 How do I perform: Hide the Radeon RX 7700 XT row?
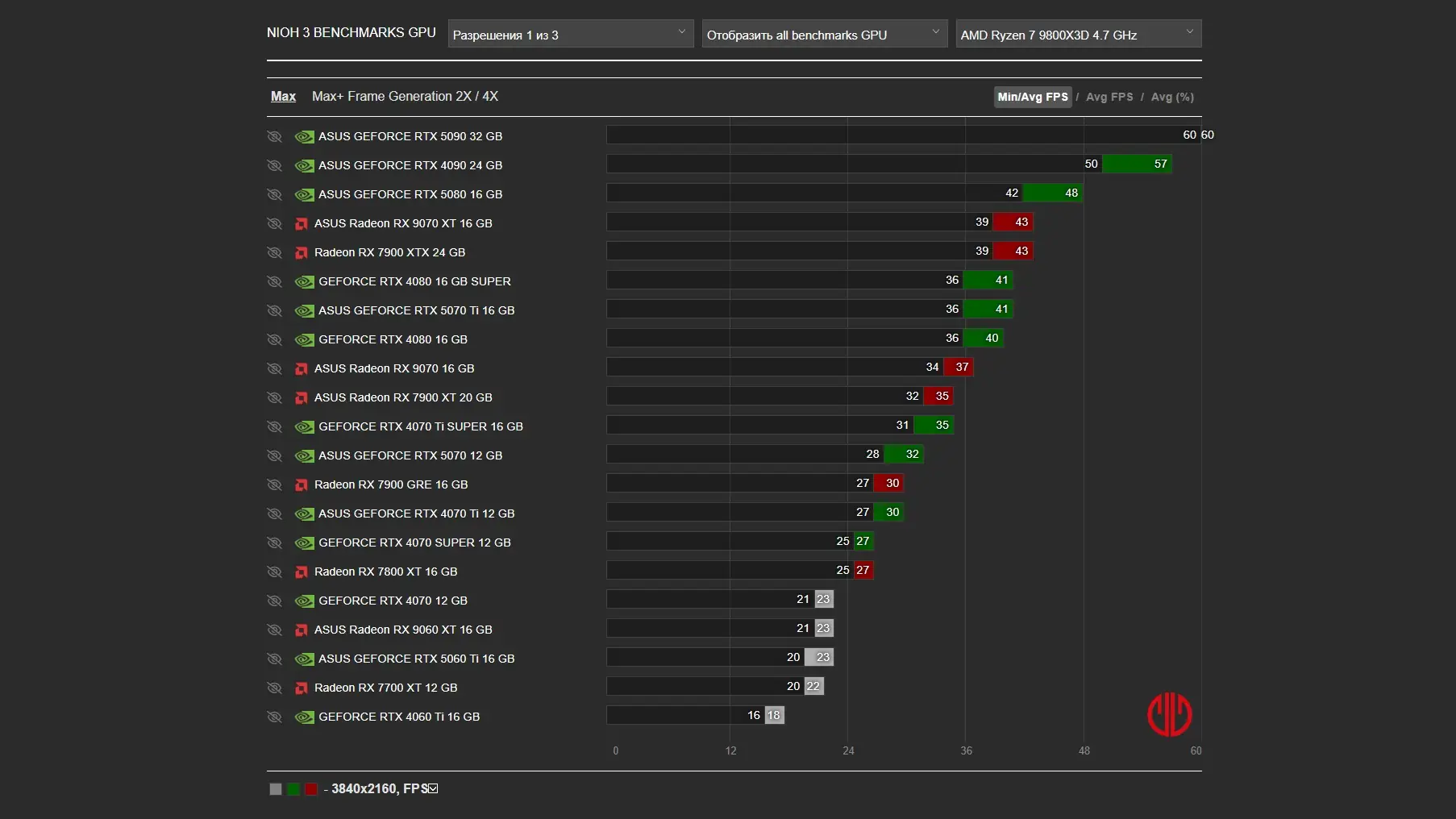click(x=275, y=688)
